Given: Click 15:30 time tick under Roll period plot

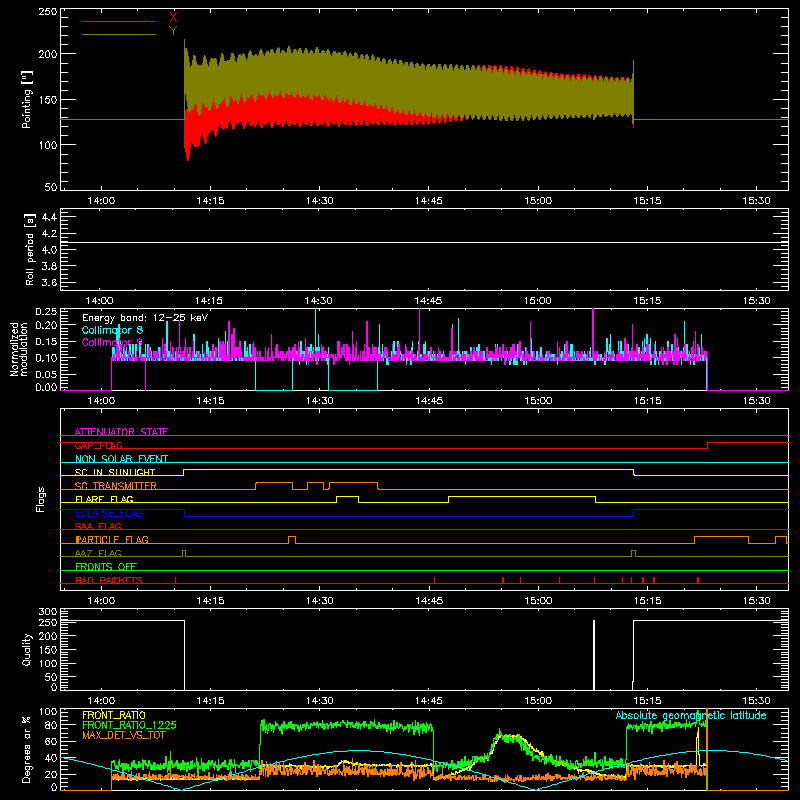Looking at the screenshot, I should pos(756,301).
